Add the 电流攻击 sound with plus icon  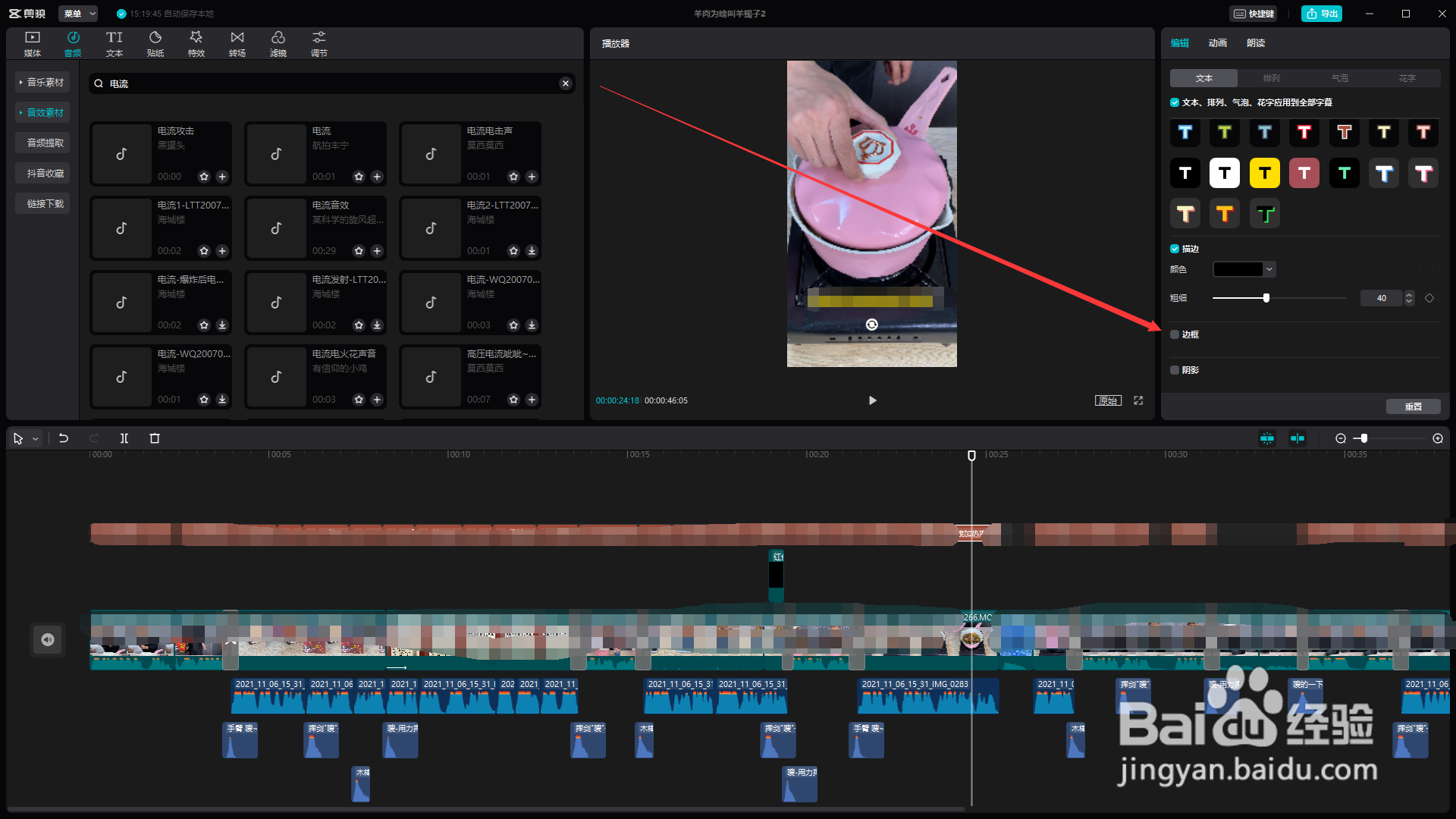point(222,177)
